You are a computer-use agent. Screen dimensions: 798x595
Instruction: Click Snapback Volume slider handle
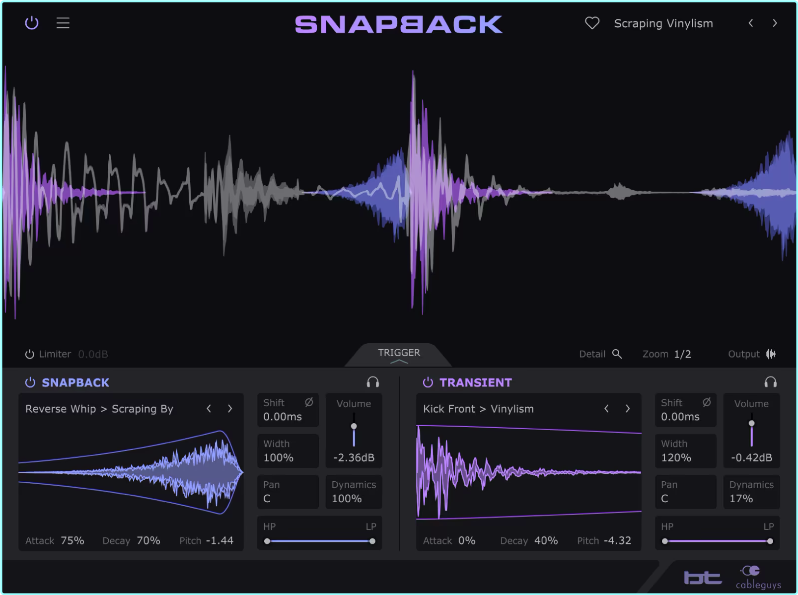(x=354, y=426)
